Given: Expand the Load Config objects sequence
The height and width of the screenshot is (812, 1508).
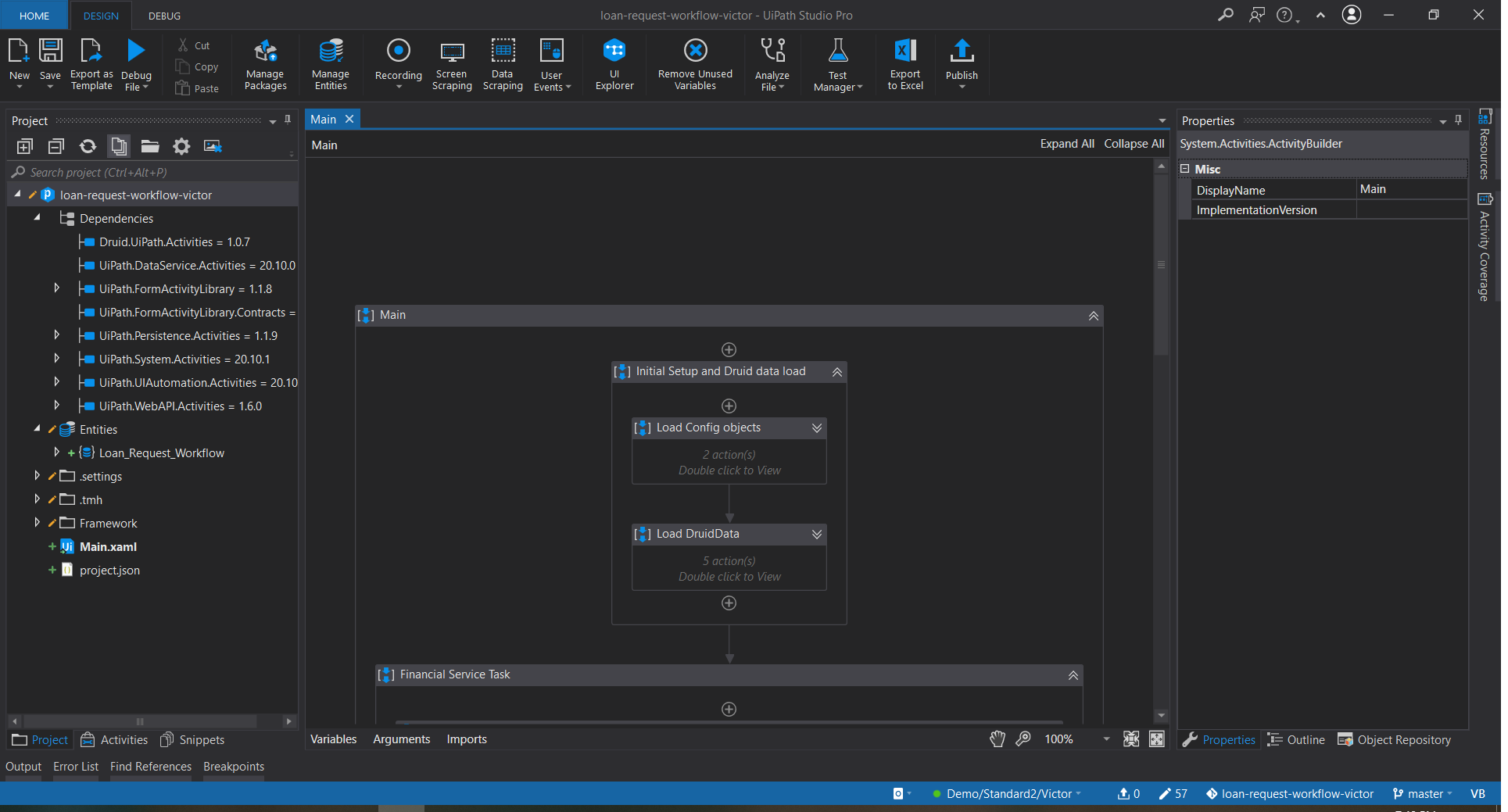Looking at the screenshot, I should coord(817,428).
